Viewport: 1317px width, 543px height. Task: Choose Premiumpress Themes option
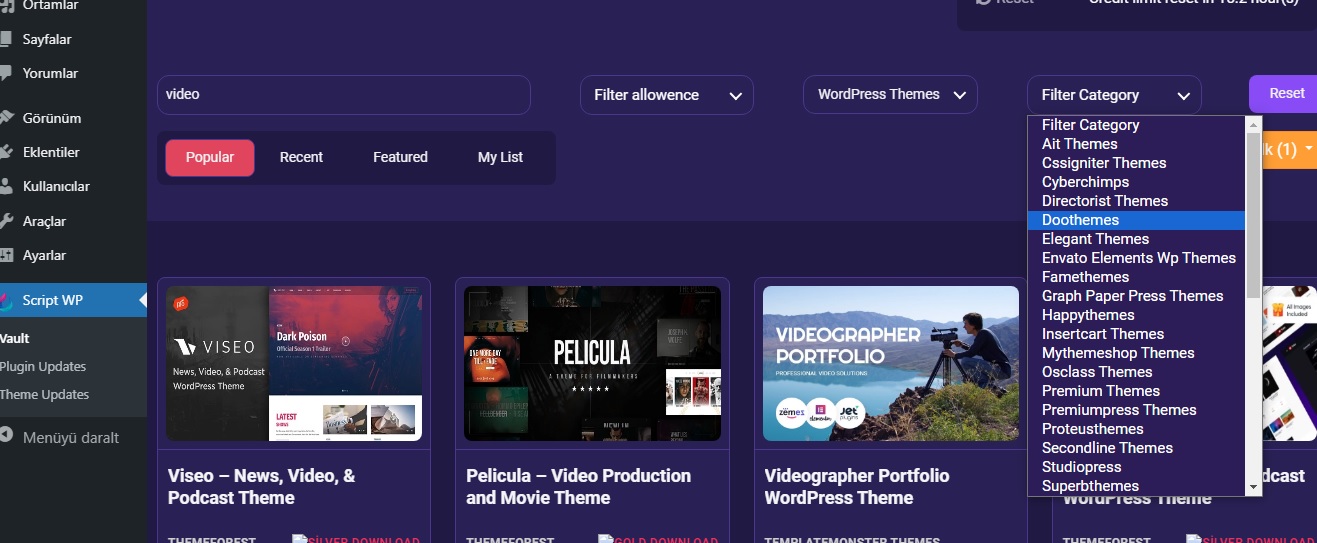[x=1136, y=410]
